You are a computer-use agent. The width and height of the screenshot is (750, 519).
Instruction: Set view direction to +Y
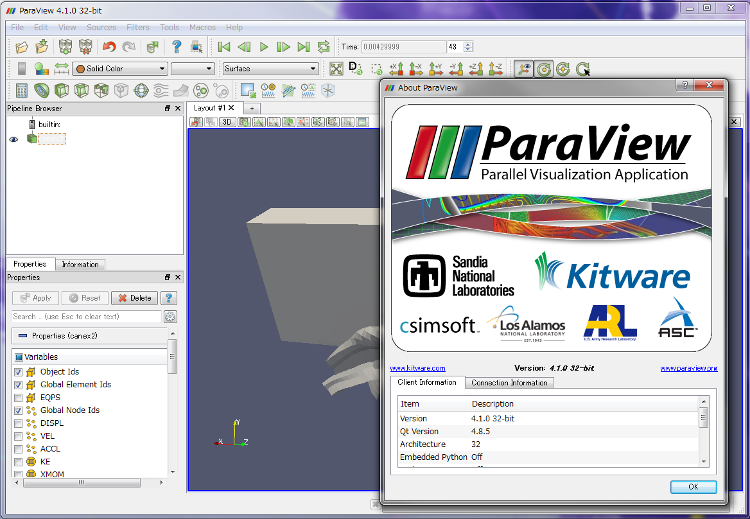coord(436,69)
